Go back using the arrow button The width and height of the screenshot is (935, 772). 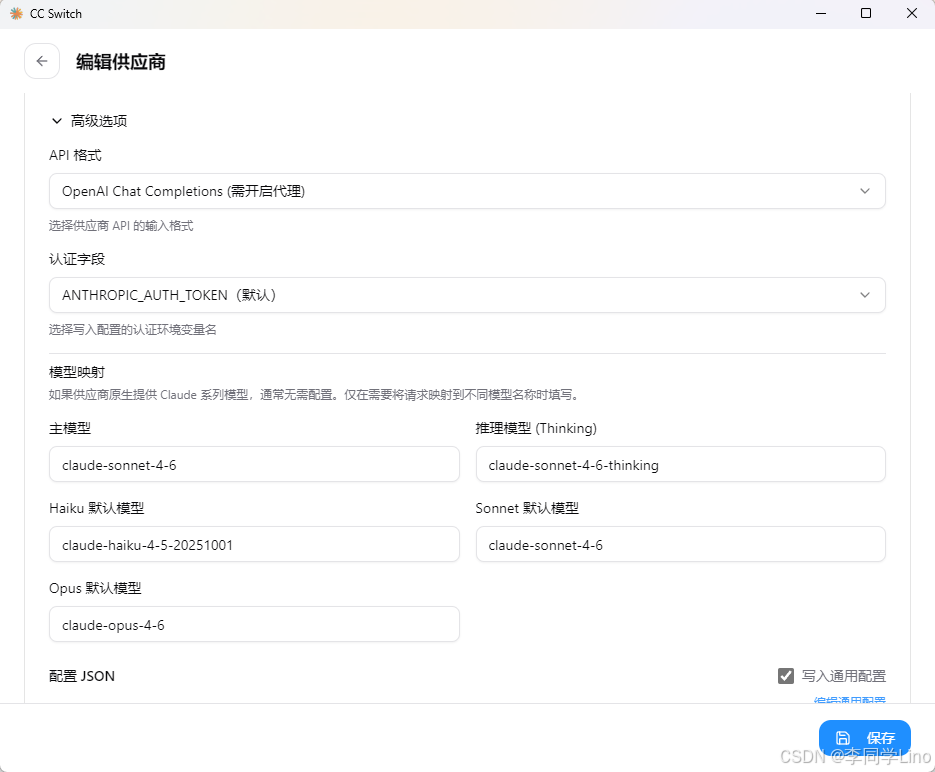point(42,61)
